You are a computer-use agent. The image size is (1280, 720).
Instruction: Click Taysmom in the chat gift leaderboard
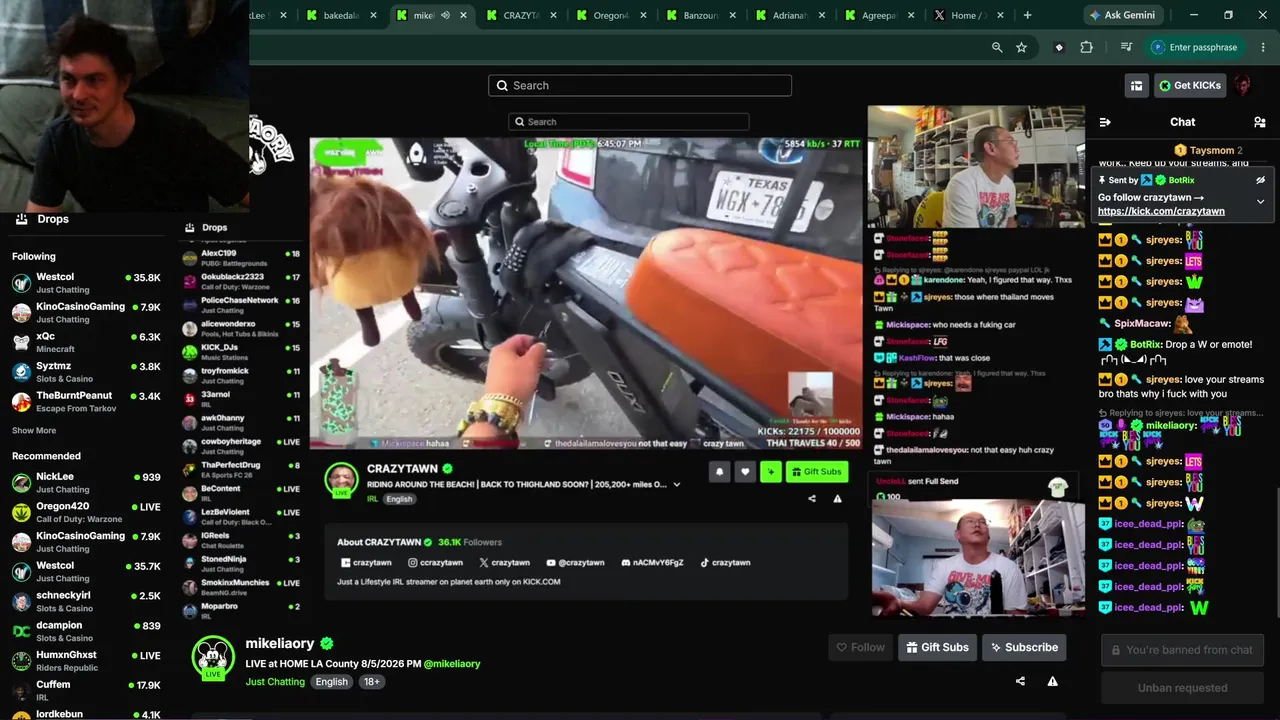pos(1211,150)
